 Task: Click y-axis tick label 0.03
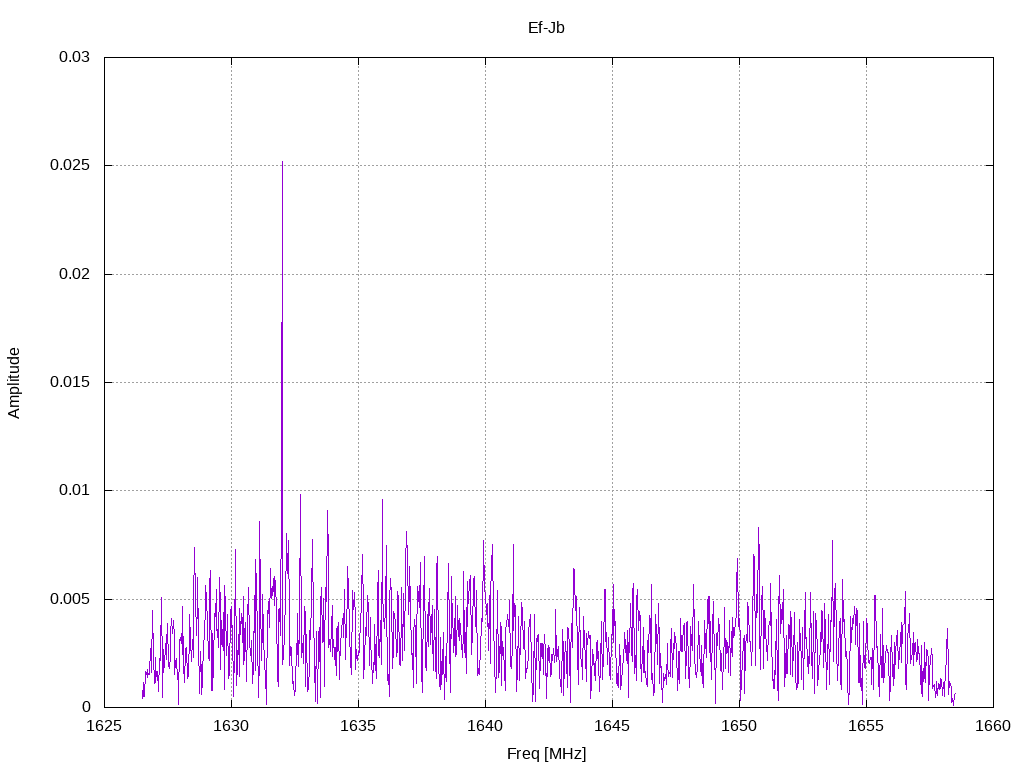[x=74, y=57]
